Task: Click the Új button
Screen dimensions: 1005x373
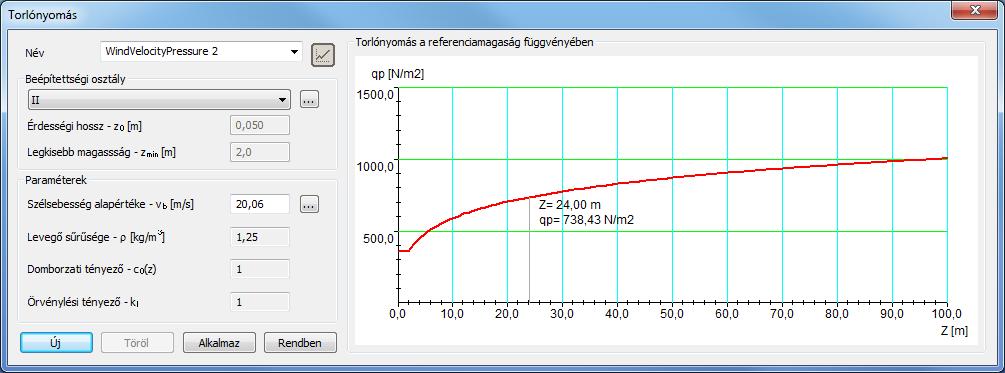Action: [x=56, y=343]
